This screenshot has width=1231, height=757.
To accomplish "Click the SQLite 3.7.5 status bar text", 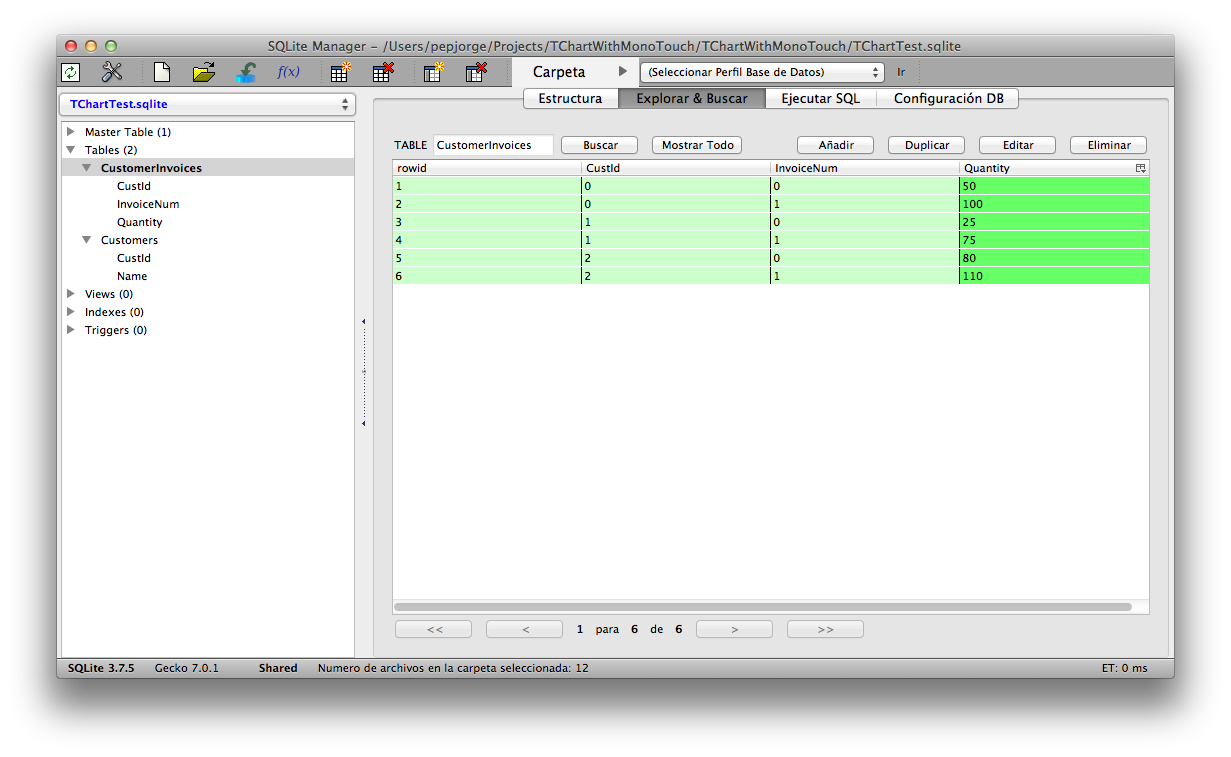I will [101, 668].
